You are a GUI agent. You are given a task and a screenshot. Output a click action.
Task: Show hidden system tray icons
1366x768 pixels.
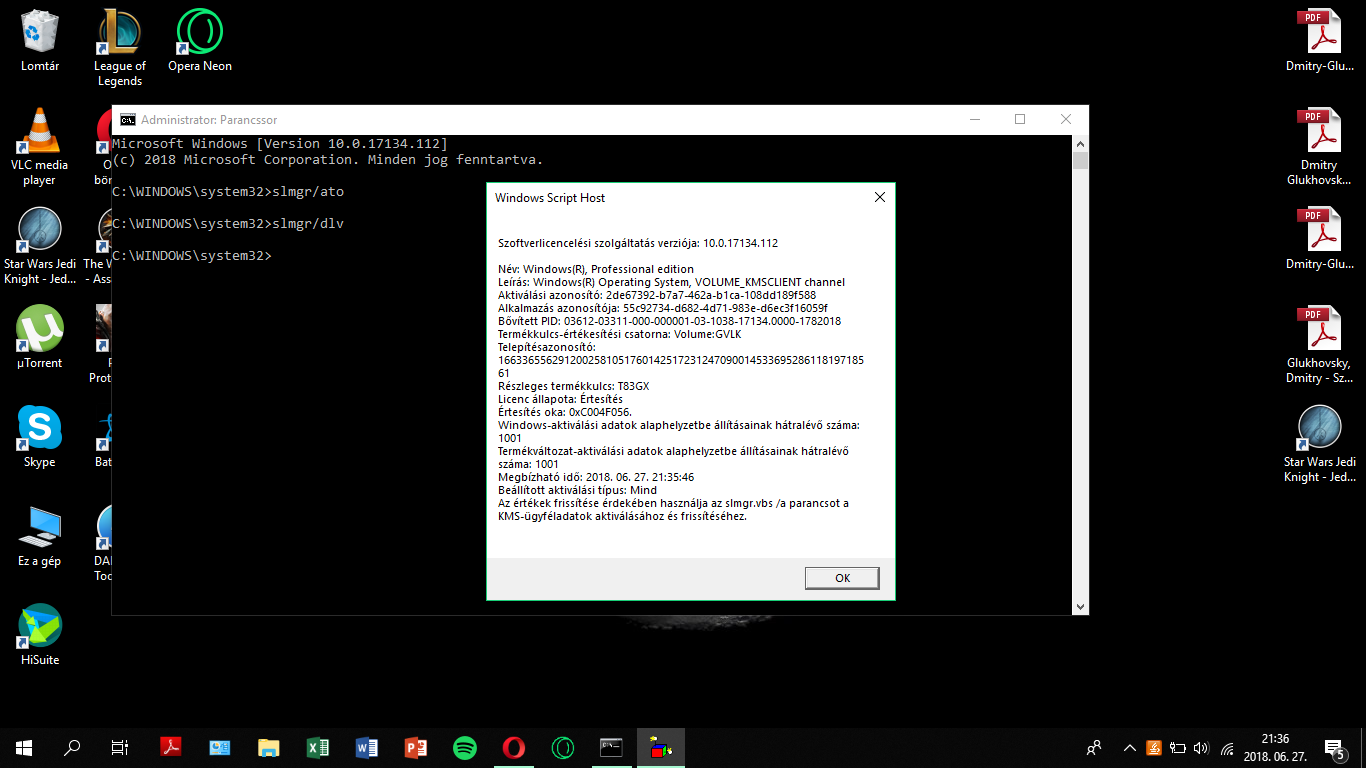point(1130,748)
